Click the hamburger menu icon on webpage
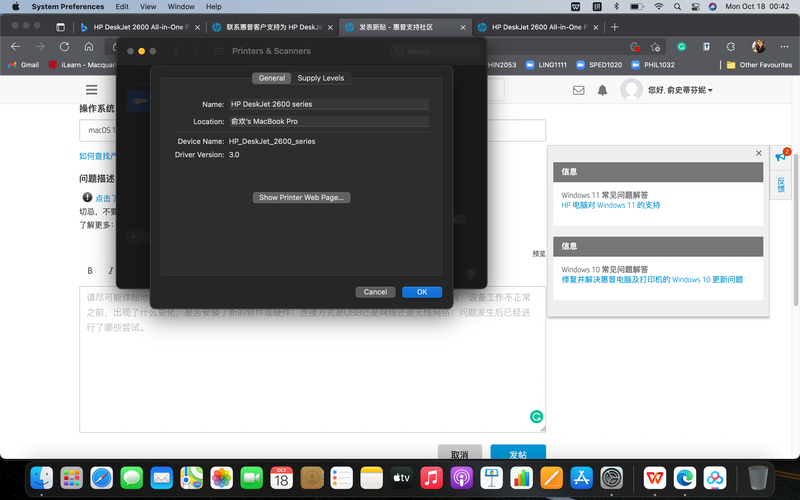This screenshot has width=800, height=500. 91,90
